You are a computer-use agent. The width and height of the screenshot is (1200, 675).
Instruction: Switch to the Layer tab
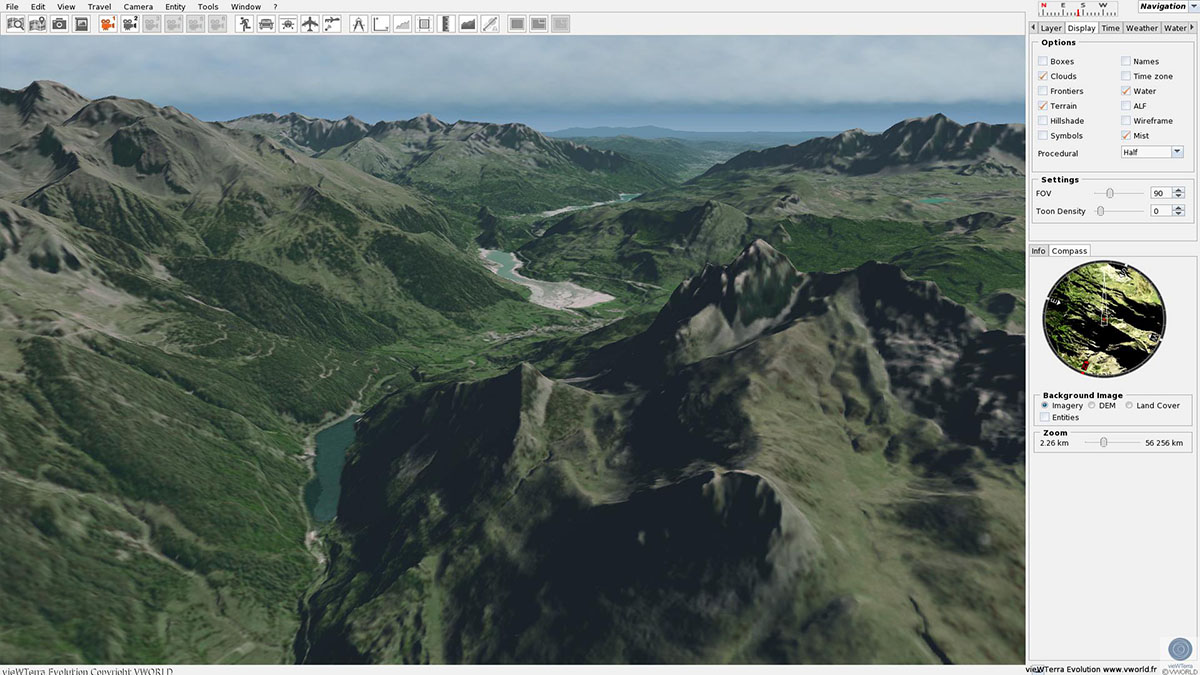pyautogui.click(x=1050, y=28)
